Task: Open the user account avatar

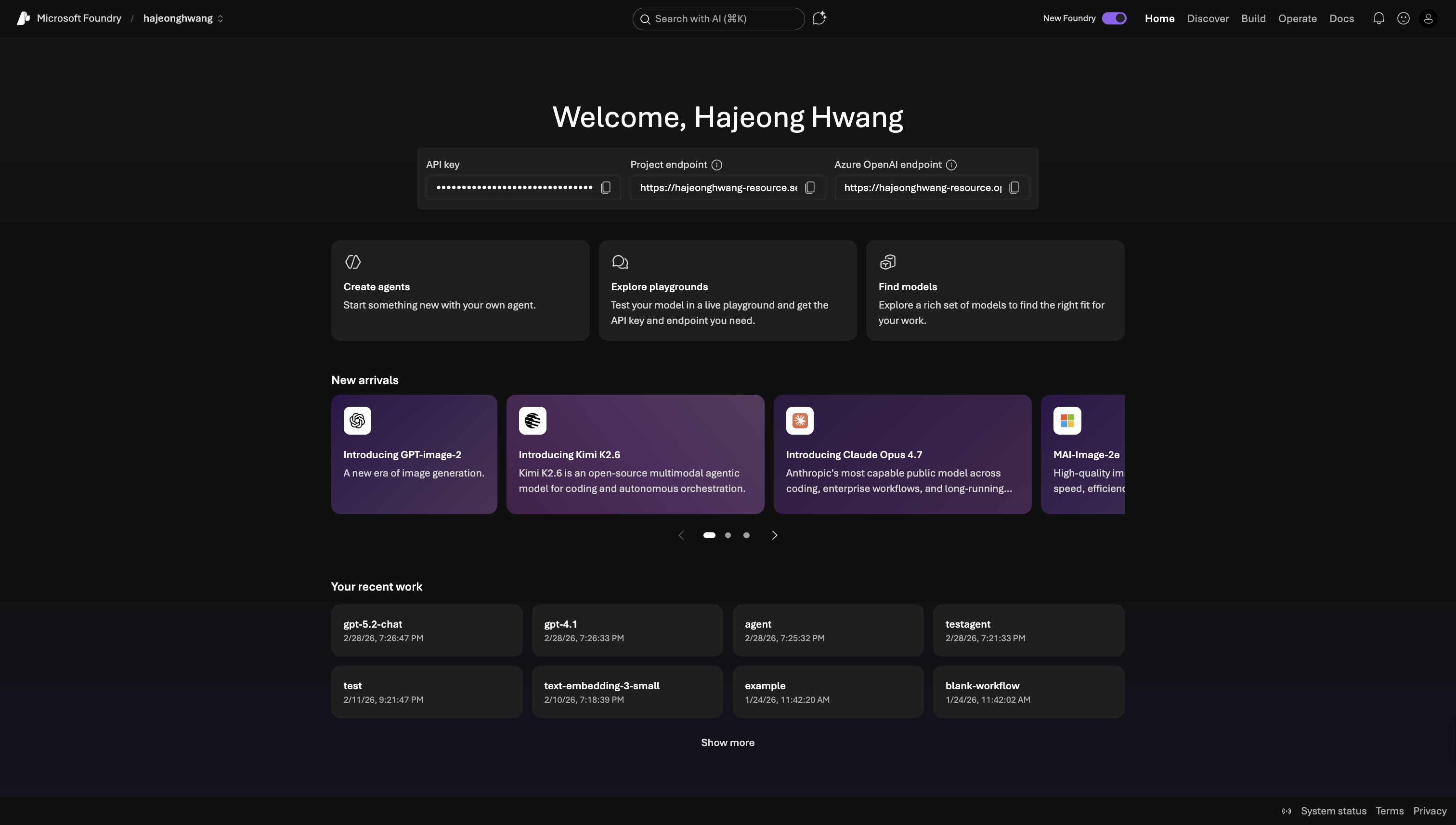Action: (x=1428, y=19)
